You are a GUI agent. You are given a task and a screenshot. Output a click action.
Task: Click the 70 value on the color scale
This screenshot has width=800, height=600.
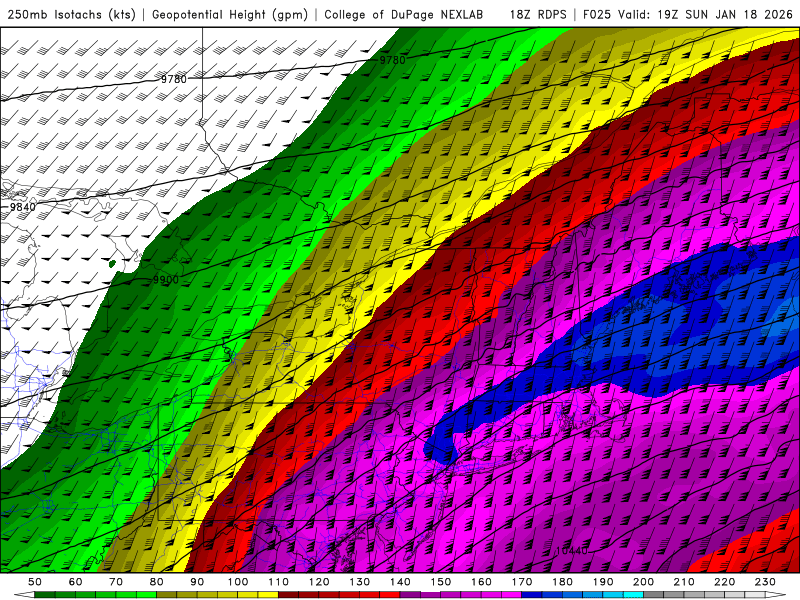(x=116, y=582)
